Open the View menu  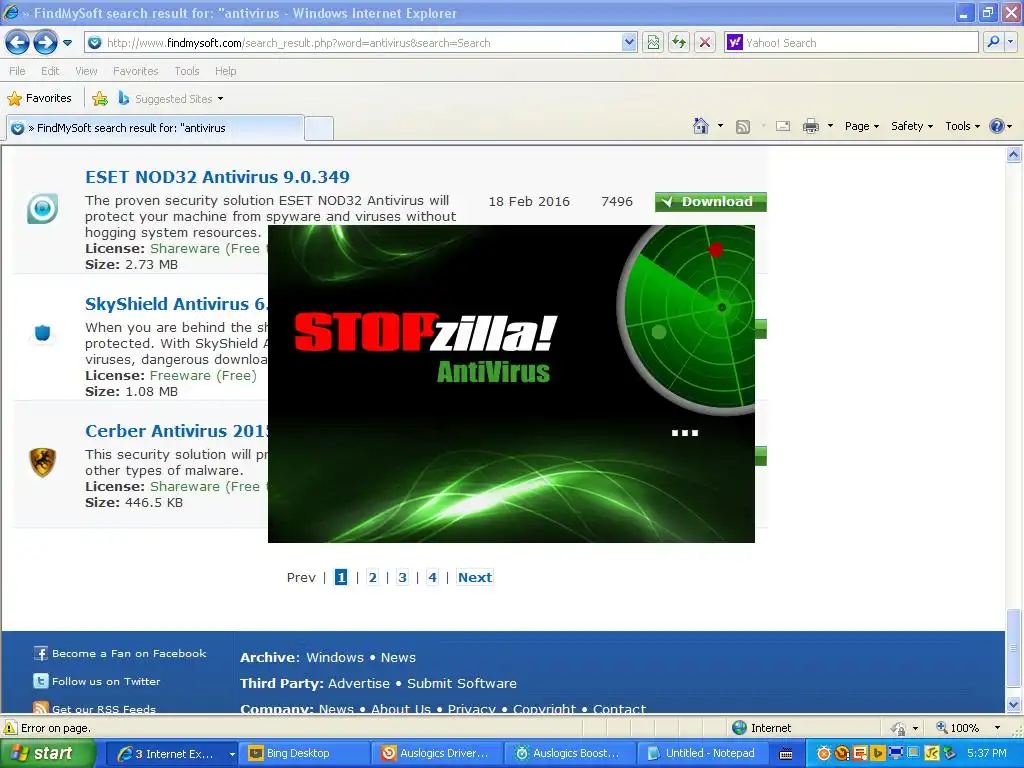pyautogui.click(x=86, y=71)
